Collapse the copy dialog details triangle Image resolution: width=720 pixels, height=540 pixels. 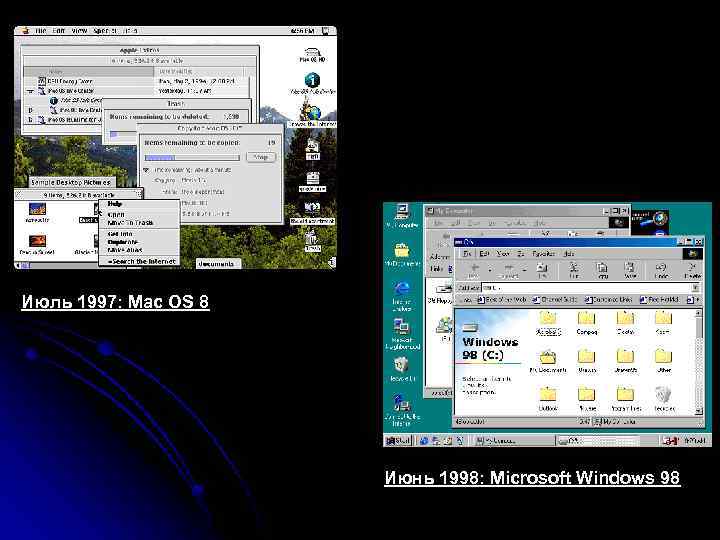pyautogui.click(x=146, y=170)
